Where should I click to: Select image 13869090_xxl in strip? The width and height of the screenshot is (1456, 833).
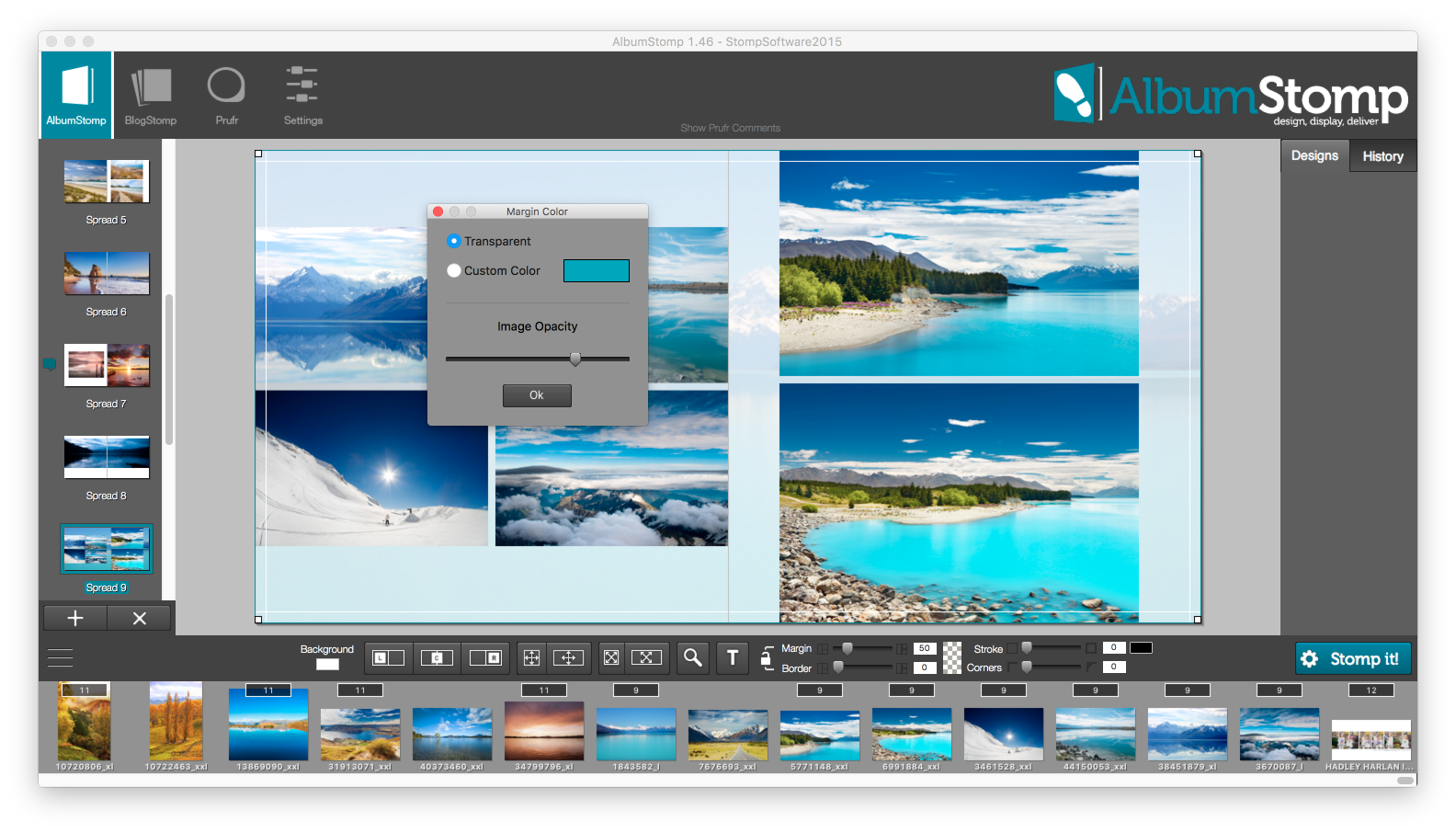coord(268,724)
